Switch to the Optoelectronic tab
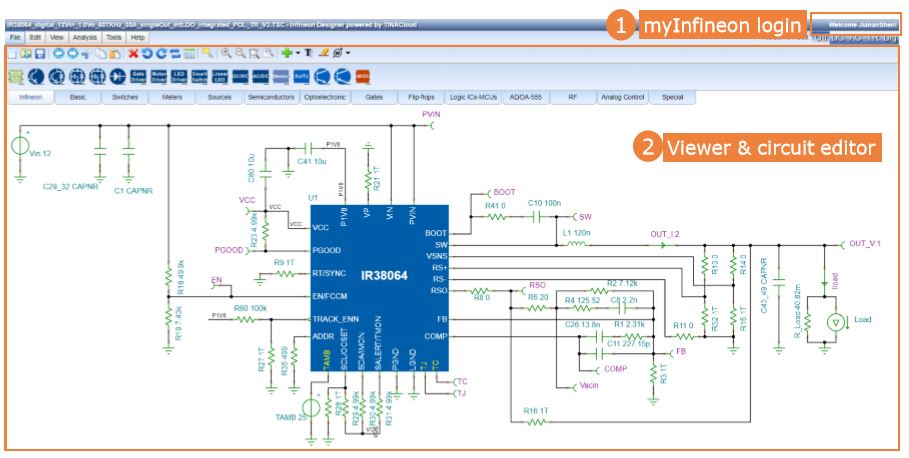 [x=325, y=97]
